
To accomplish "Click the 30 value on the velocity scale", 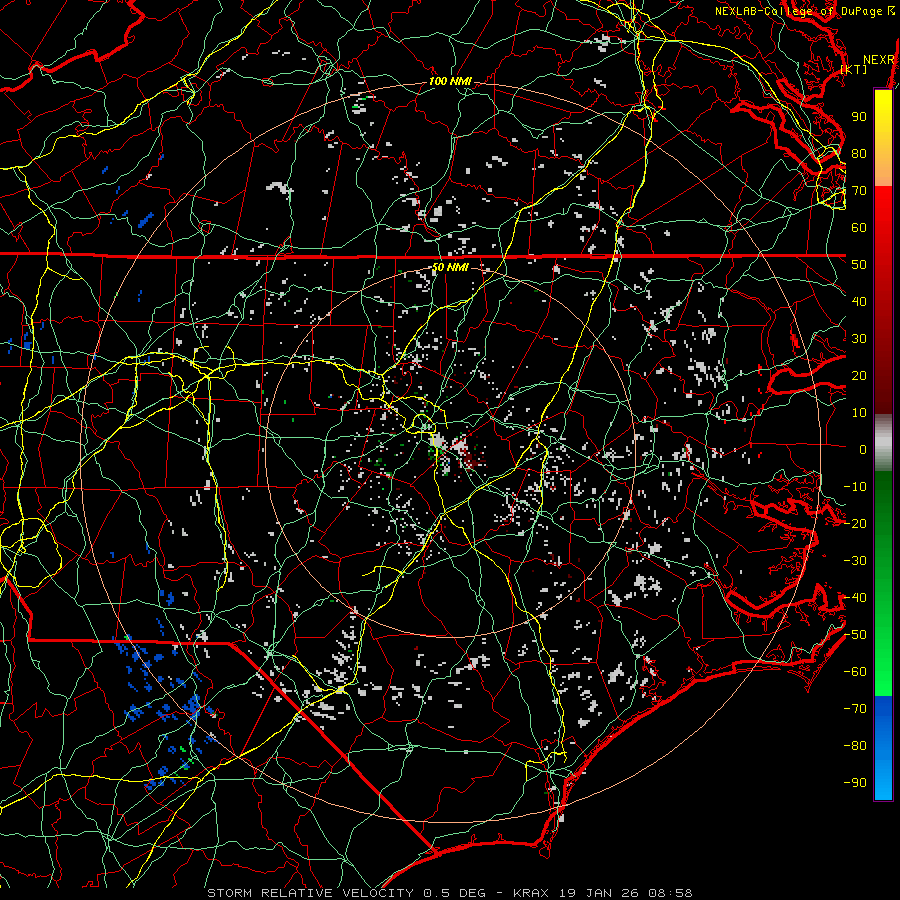I will click(859, 339).
